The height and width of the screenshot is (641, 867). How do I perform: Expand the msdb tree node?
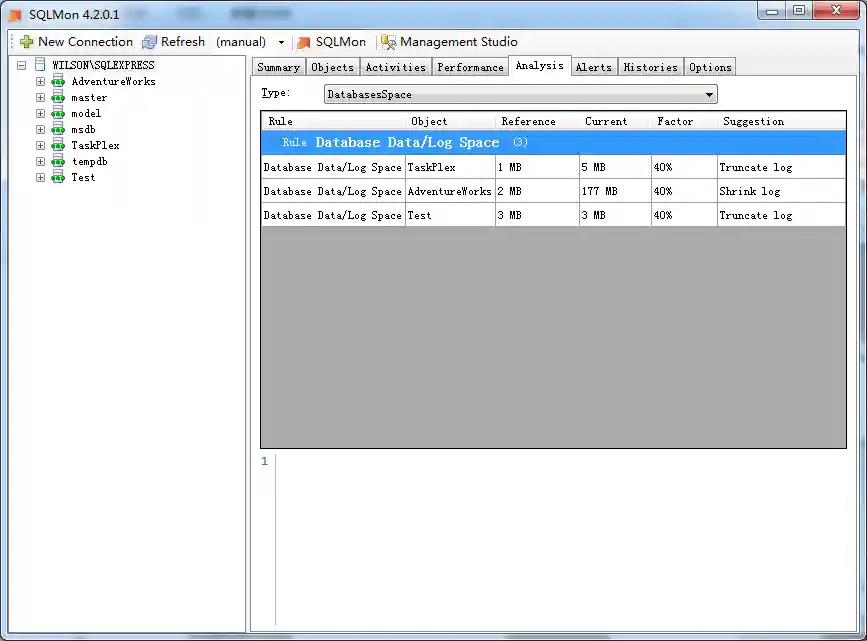coord(40,129)
